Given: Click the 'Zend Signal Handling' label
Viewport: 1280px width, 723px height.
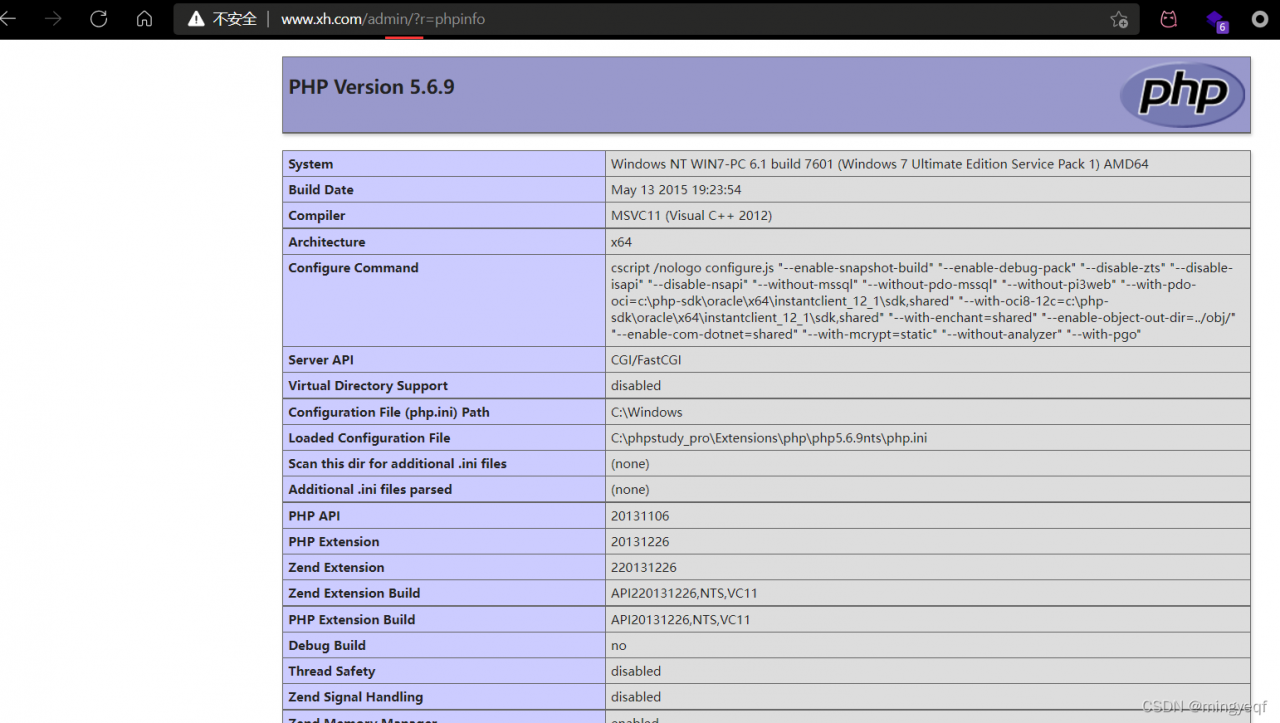Looking at the screenshot, I should [x=356, y=698].
